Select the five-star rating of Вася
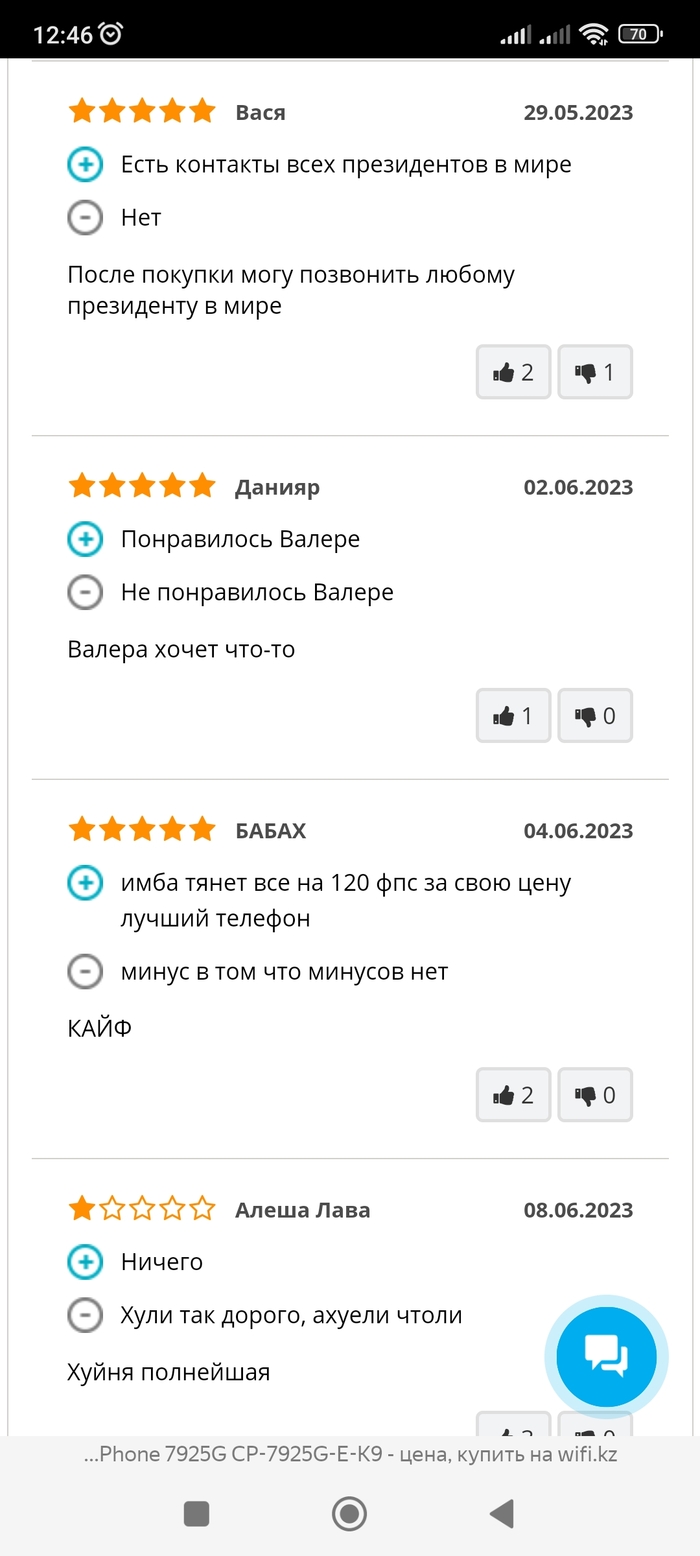Viewport: 700px width, 1556px height. (x=142, y=111)
